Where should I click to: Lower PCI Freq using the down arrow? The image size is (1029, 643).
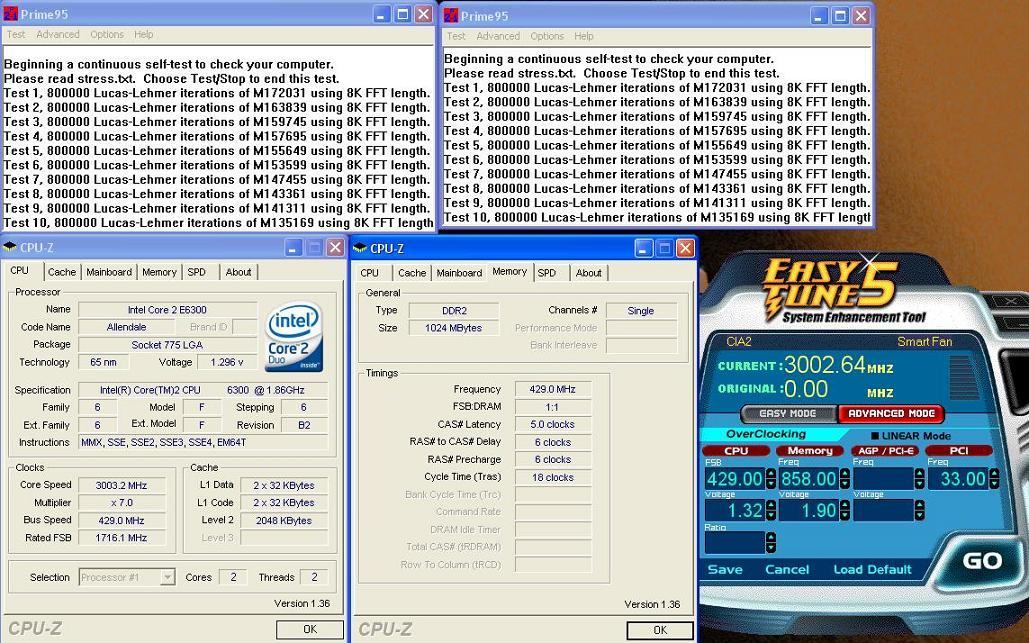tap(994, 484)
